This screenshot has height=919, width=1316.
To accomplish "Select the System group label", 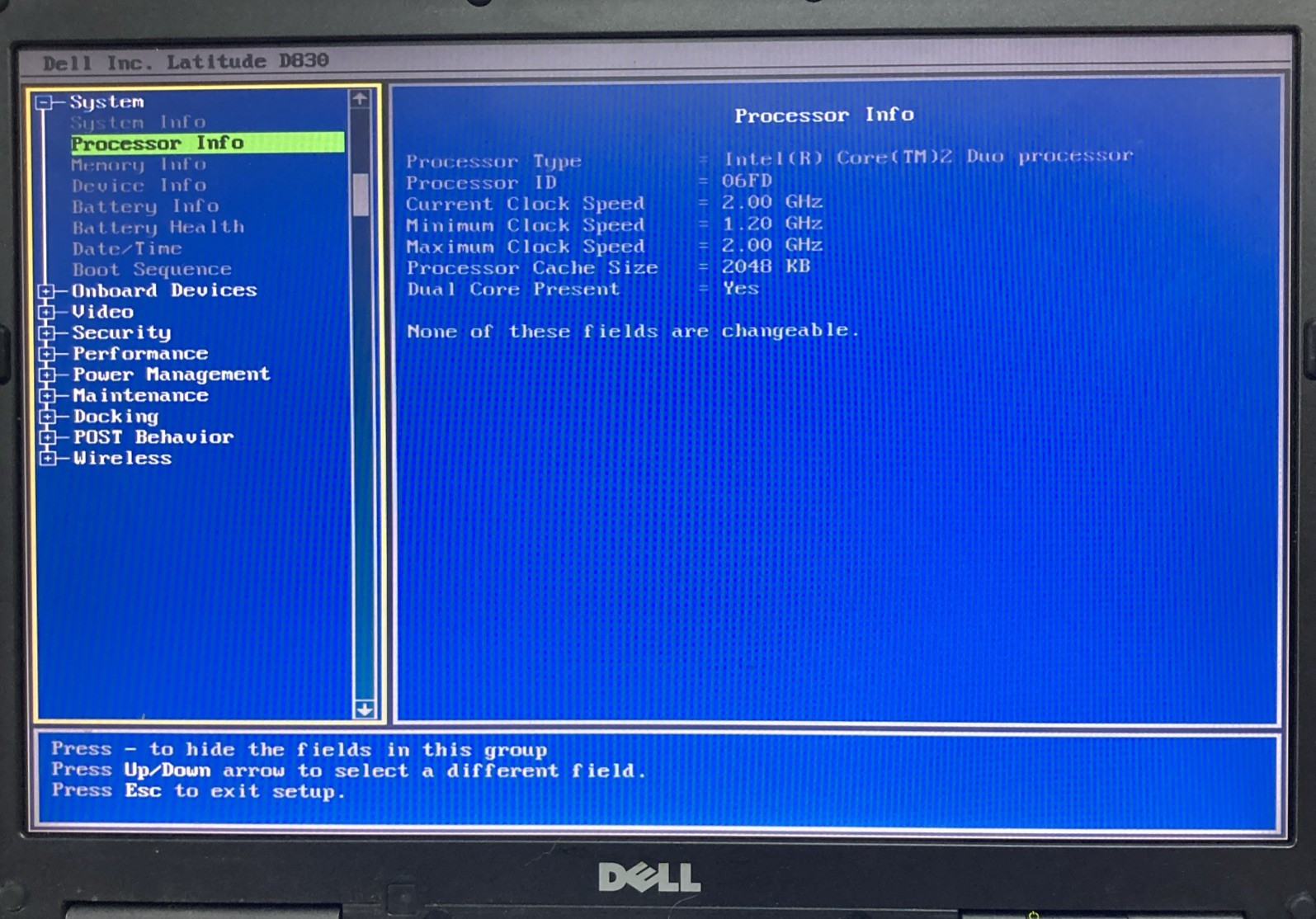I will point(106,102).
